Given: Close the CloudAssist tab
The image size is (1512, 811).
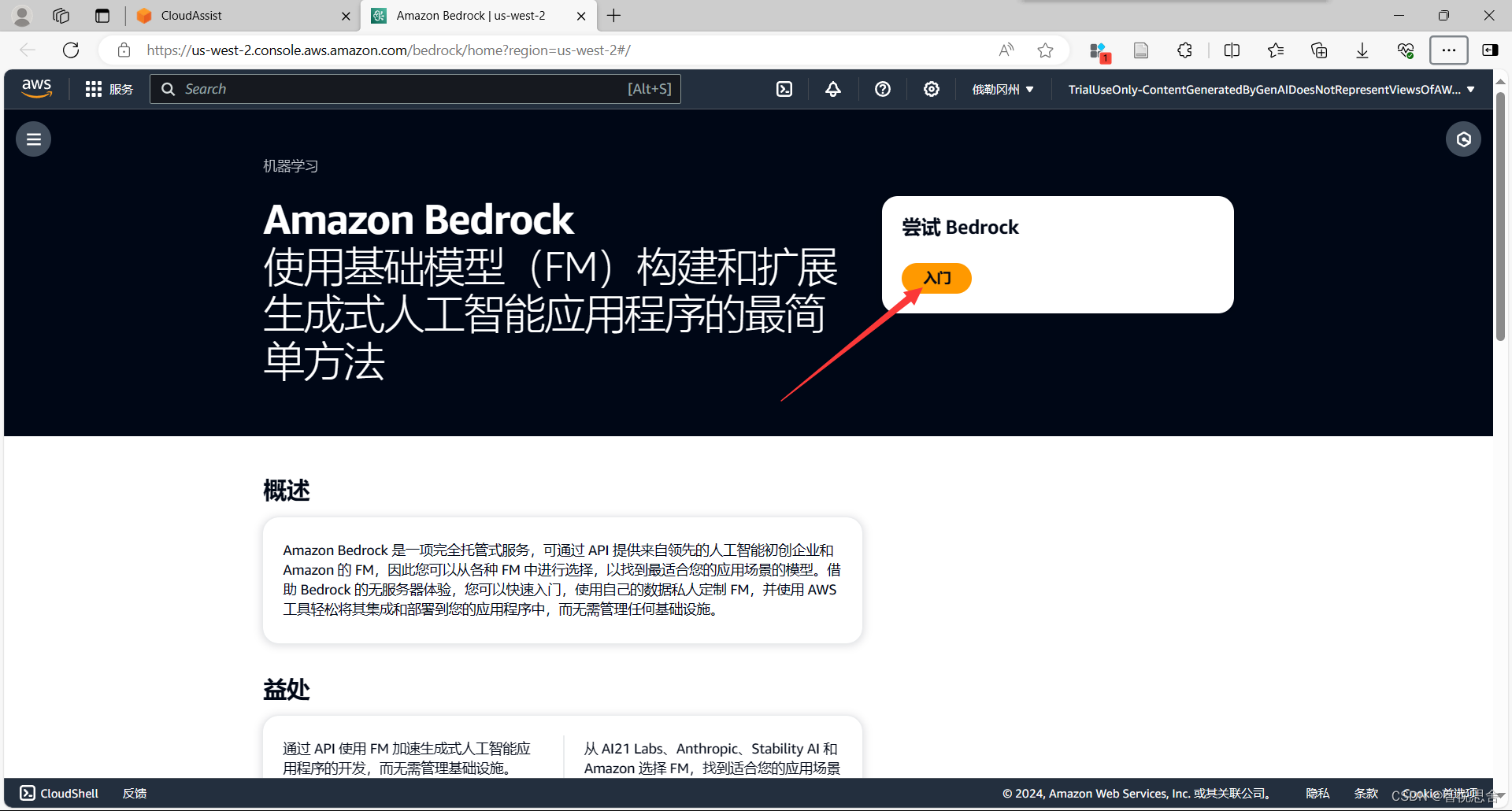Looking at the screenshot, I should coord(346,16).
